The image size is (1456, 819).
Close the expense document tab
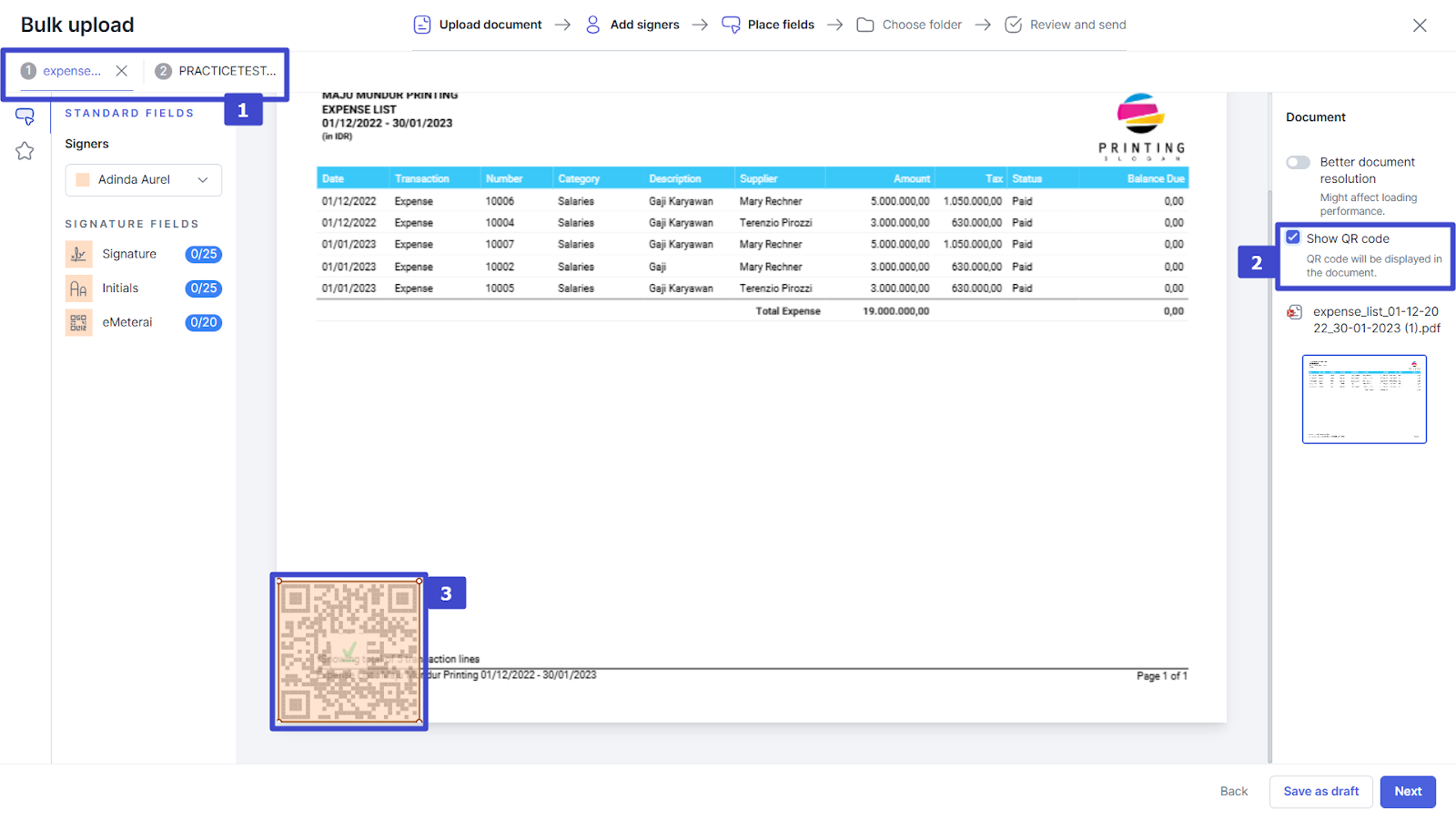pyautogui.click(x=122, y=71)
